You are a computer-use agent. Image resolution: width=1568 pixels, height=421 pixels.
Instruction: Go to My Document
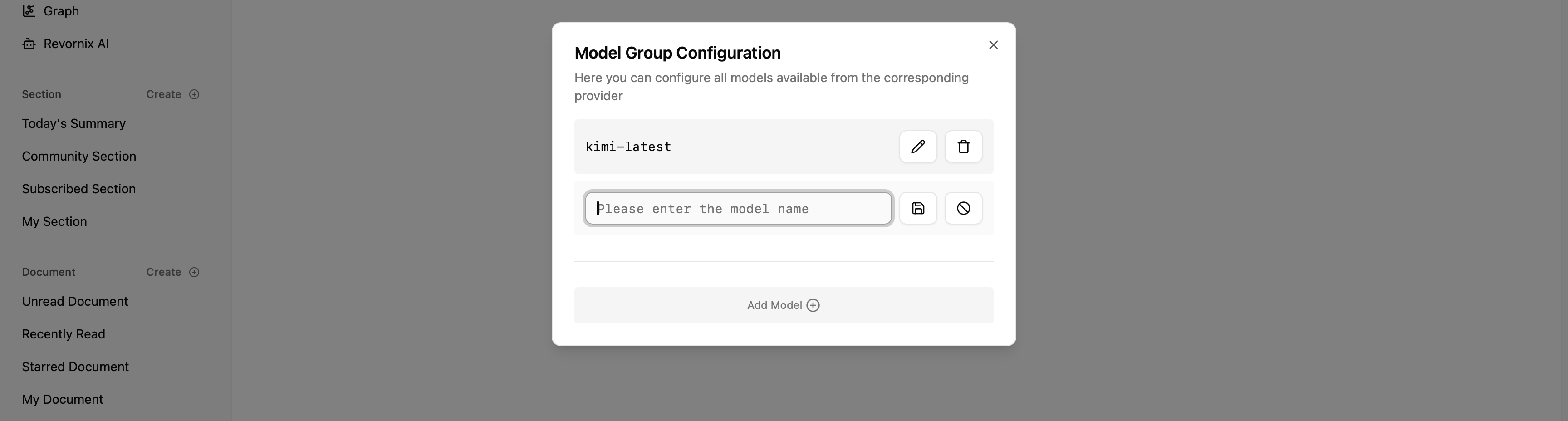[x=63, y=399]
